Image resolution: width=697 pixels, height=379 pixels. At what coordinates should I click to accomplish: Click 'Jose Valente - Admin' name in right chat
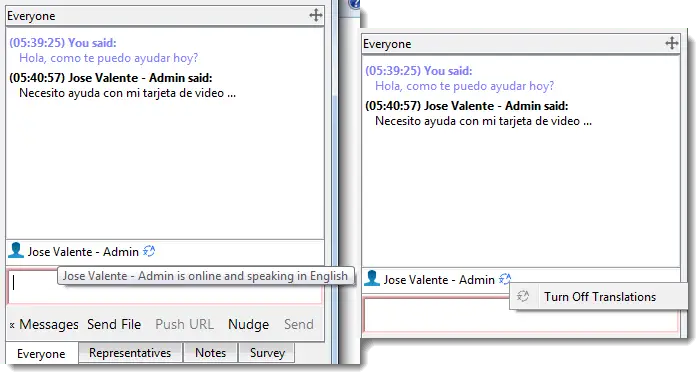tap(439, 280)
